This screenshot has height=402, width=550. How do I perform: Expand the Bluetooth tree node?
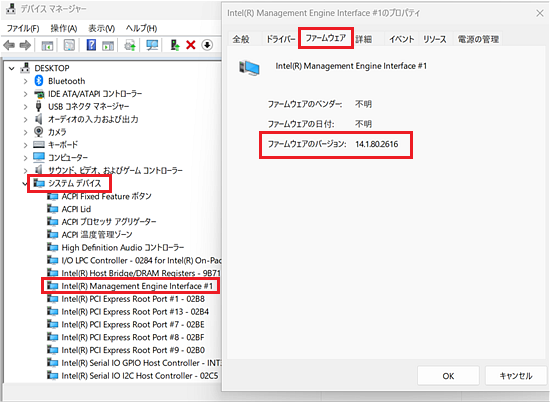click(25, 81)
